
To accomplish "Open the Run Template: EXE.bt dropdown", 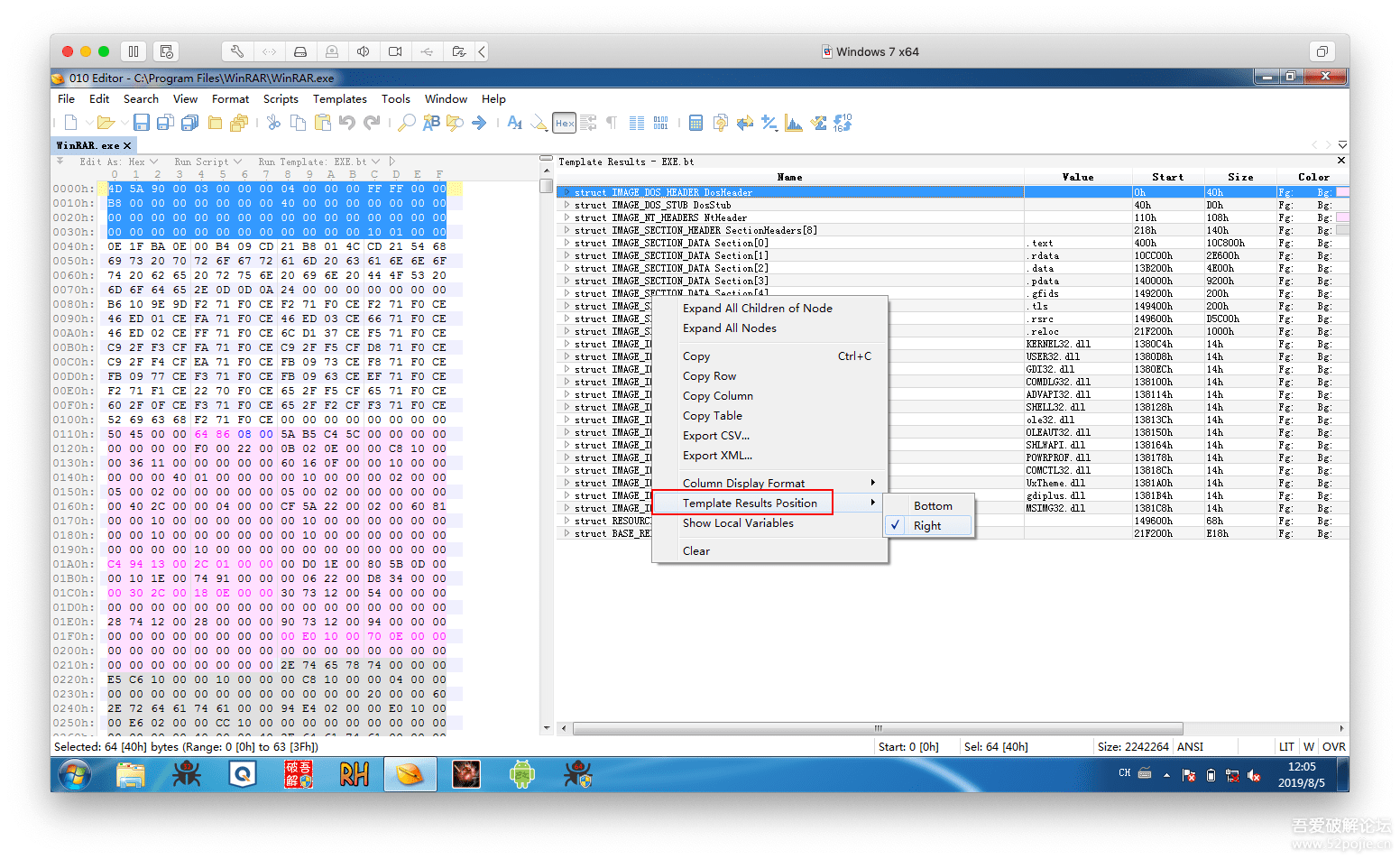I will click(318, 162).
